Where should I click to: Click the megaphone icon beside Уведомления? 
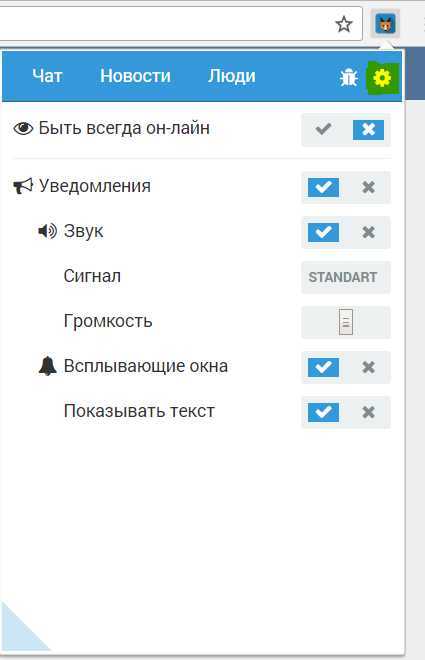[x=23, y=186]
